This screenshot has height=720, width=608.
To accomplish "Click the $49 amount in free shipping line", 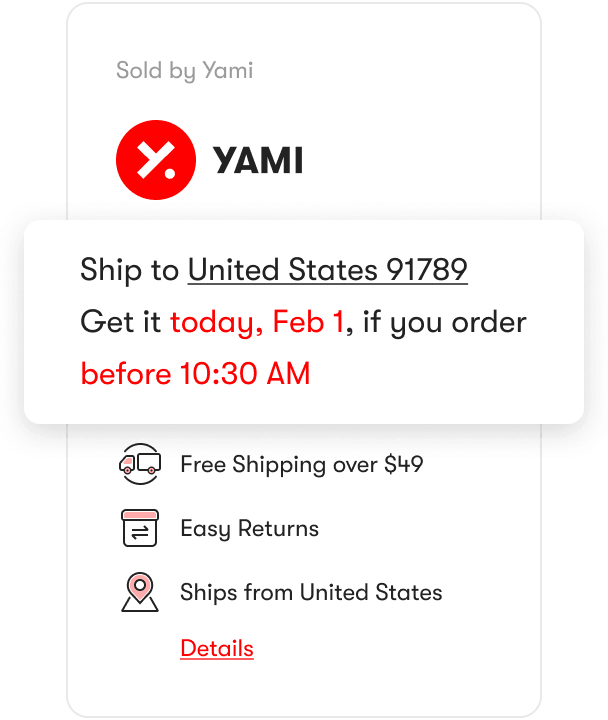I will 404,464.
